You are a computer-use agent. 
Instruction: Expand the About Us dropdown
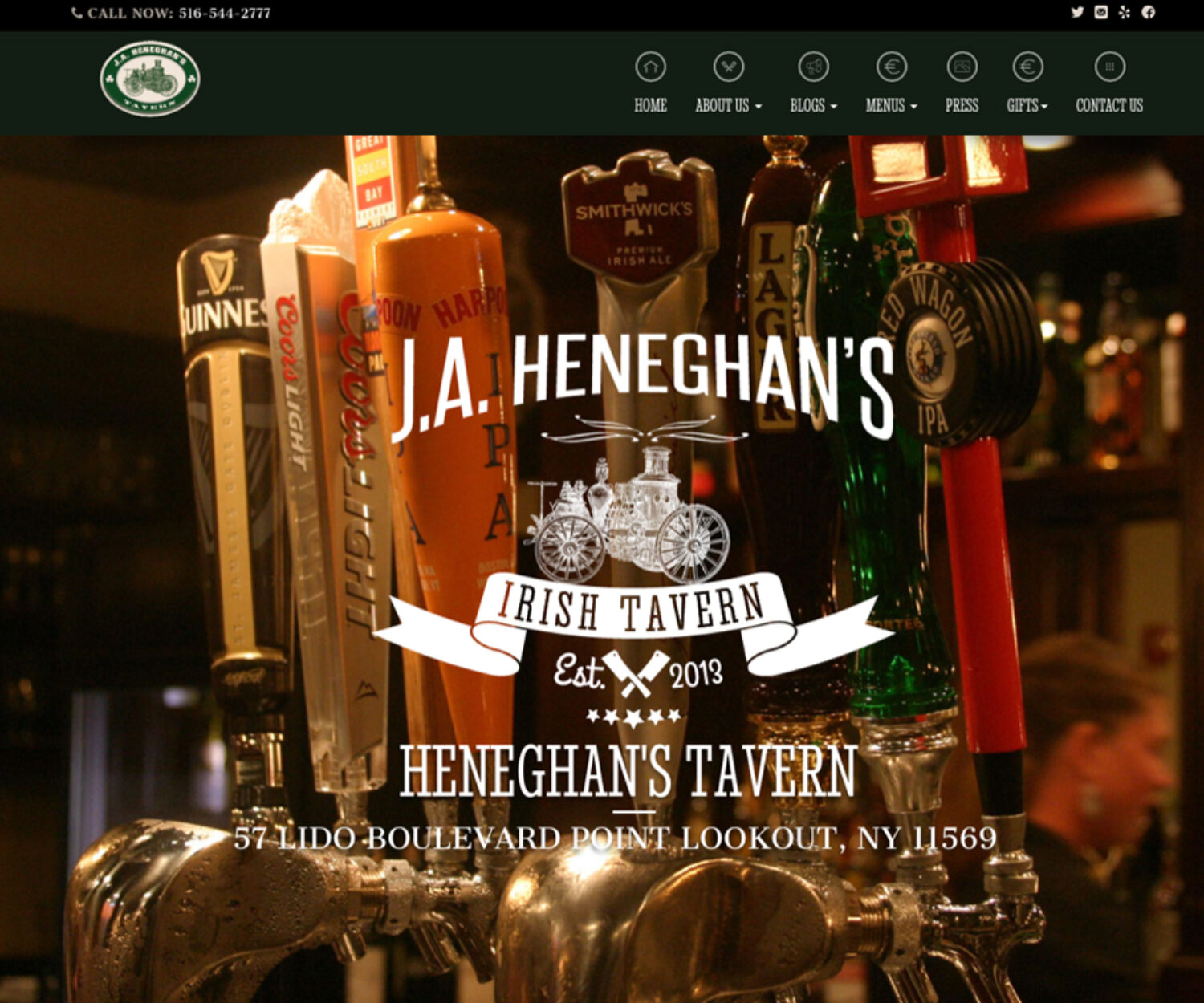click(728, 106)
